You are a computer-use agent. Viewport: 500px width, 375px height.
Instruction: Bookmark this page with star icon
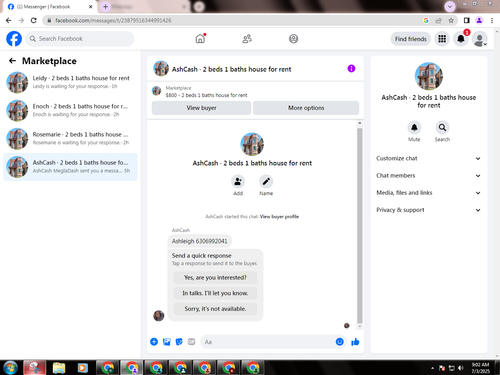click(x=451, y=21)
